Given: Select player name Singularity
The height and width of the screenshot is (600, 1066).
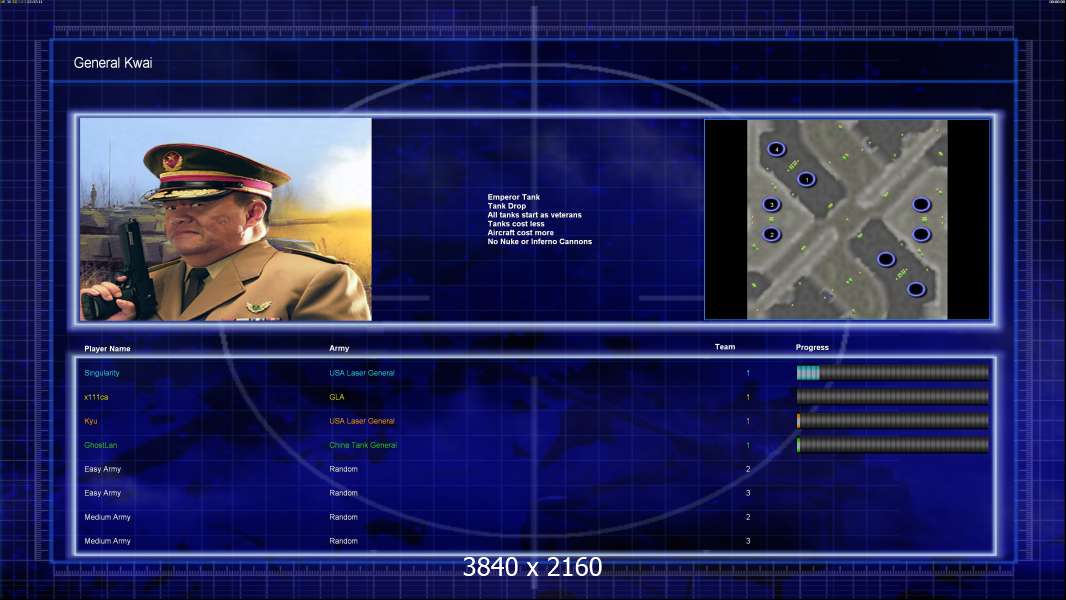Looking at the screenshot, I should (102, 373).
